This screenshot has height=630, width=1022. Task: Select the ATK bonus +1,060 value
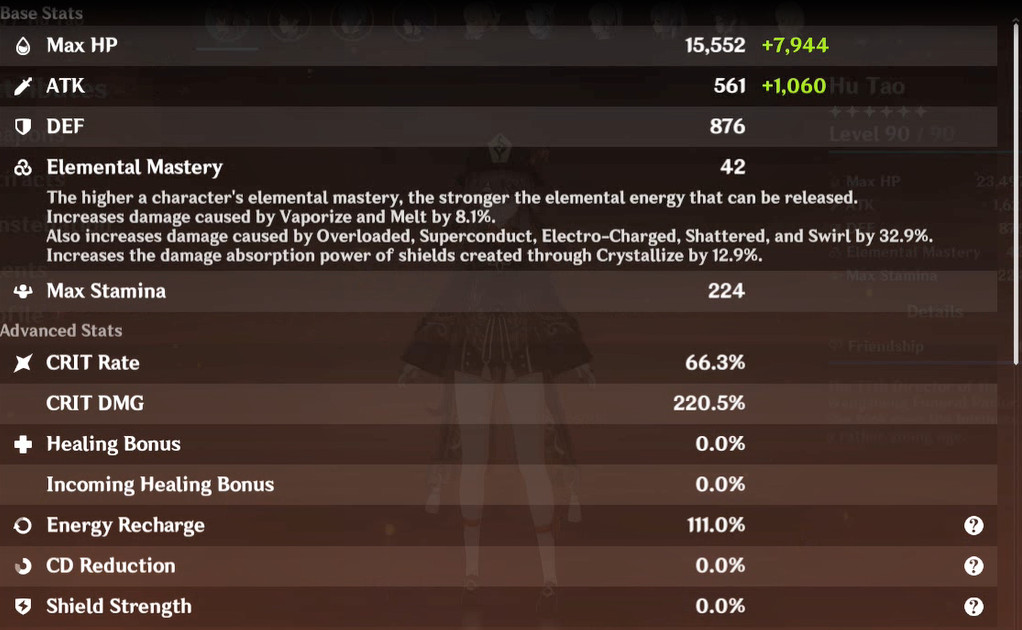pyautogui.click(x=793, y=86)
